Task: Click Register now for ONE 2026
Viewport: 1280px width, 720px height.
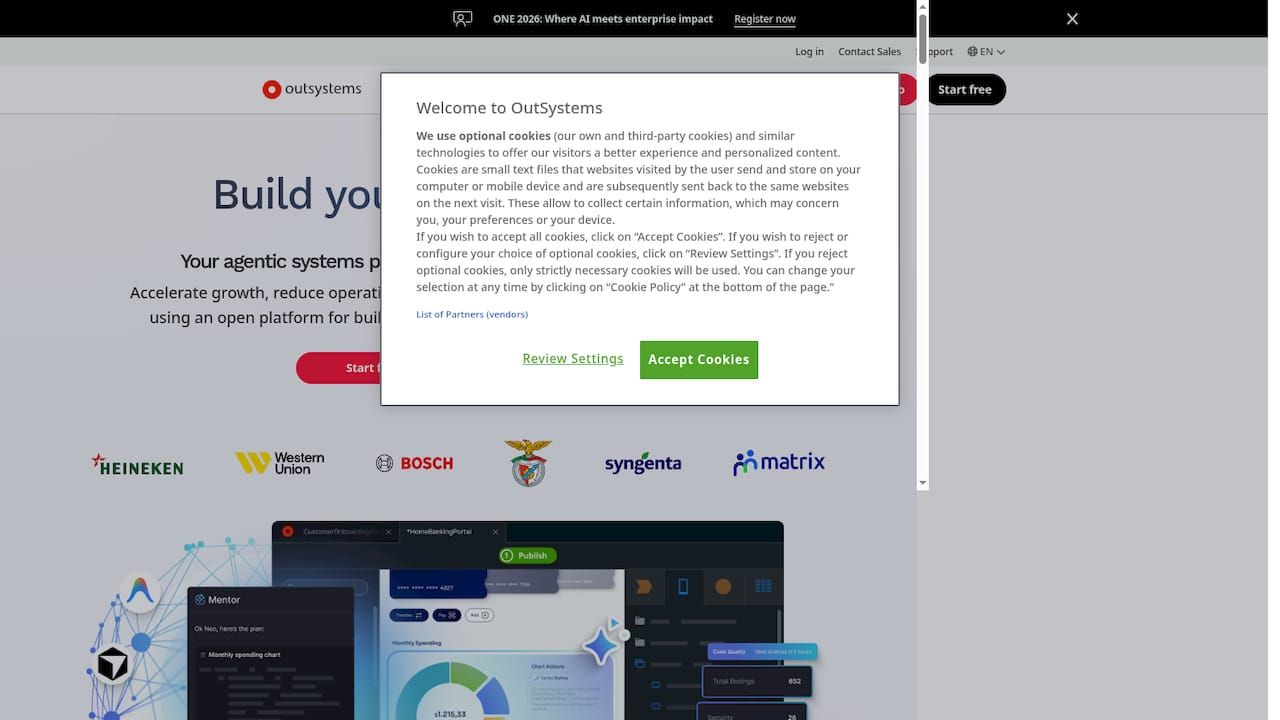Action: pos(764,18)
